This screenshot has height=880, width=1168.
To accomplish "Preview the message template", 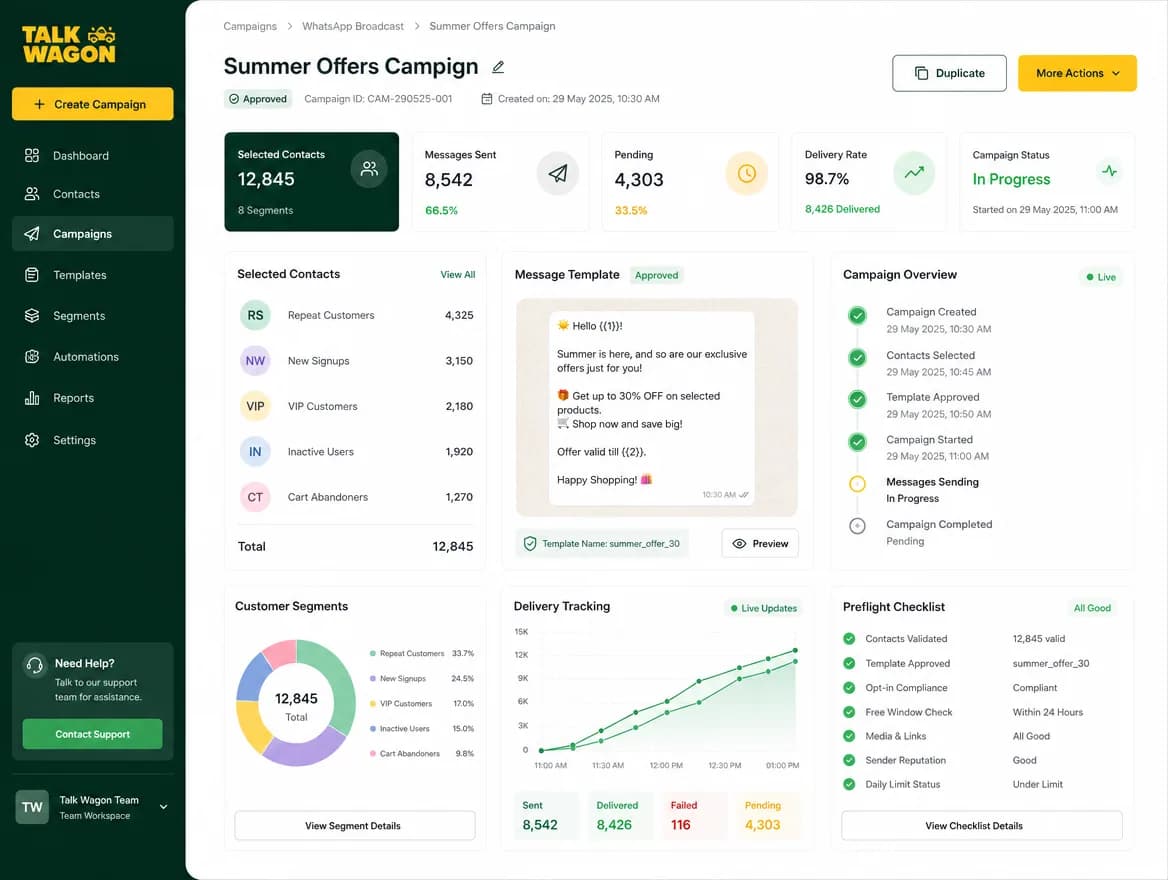I will coord(760,544).
